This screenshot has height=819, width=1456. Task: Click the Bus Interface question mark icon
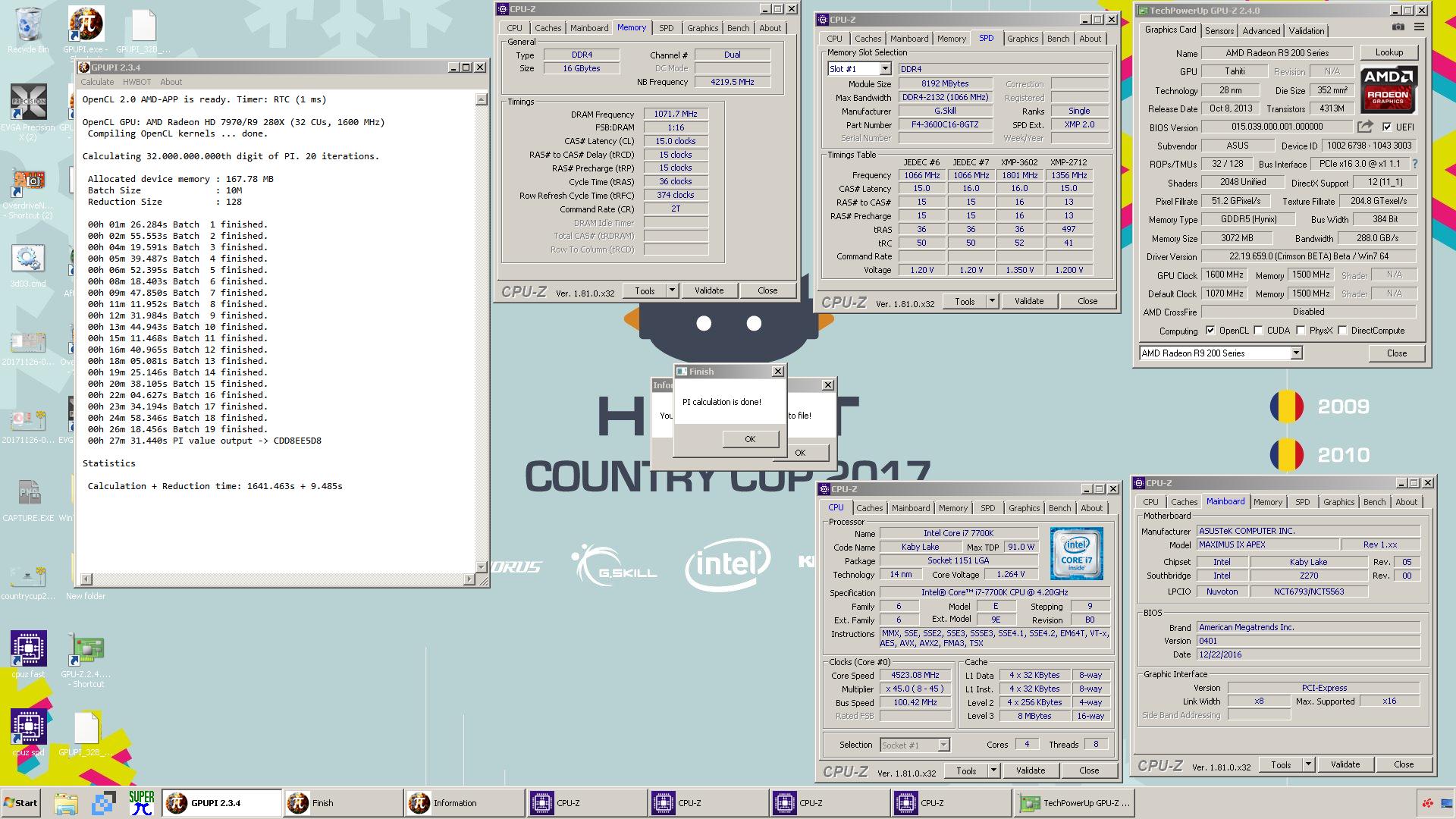1414,164
